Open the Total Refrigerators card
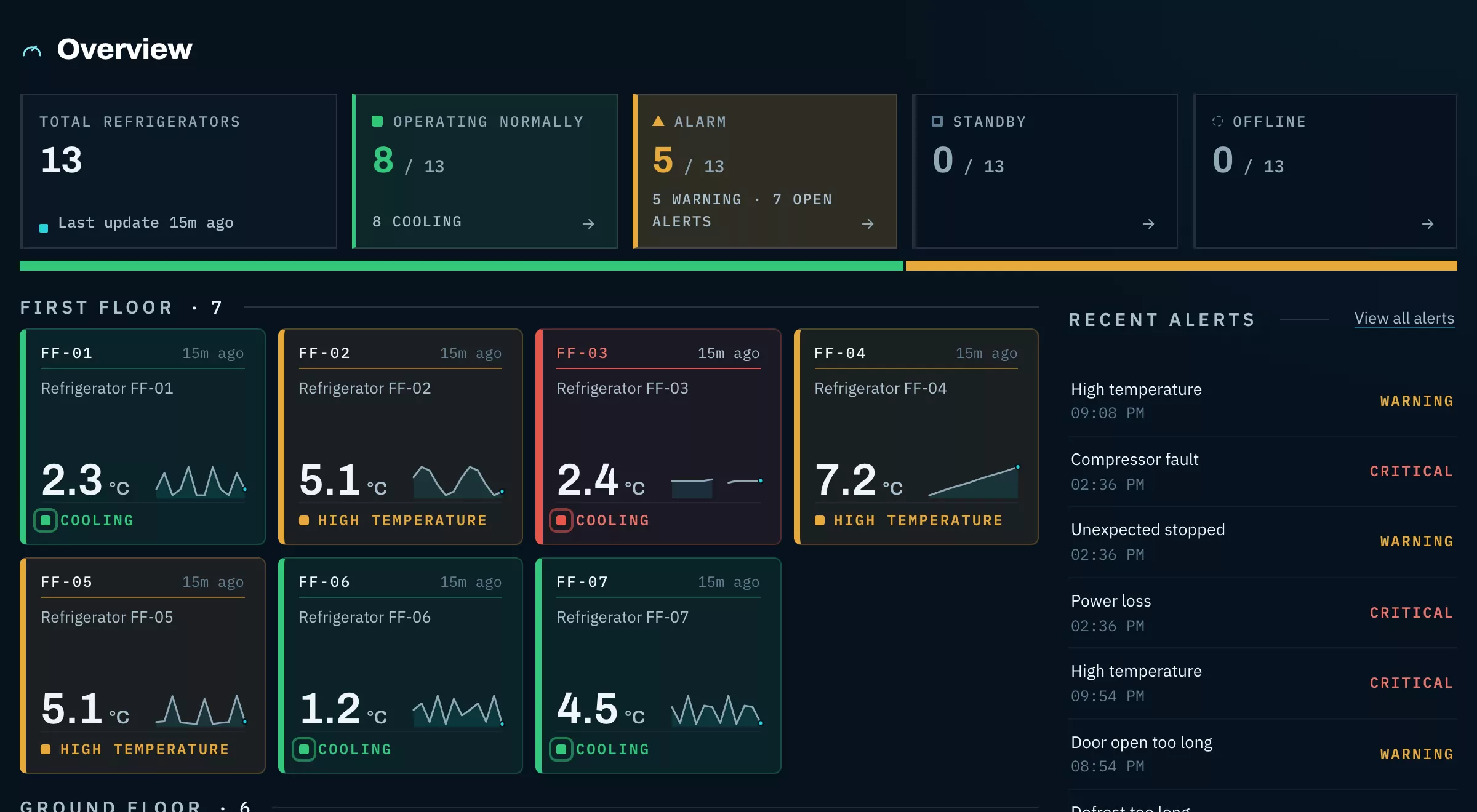The image size is (1477, 812). click(x=178, y=171)
